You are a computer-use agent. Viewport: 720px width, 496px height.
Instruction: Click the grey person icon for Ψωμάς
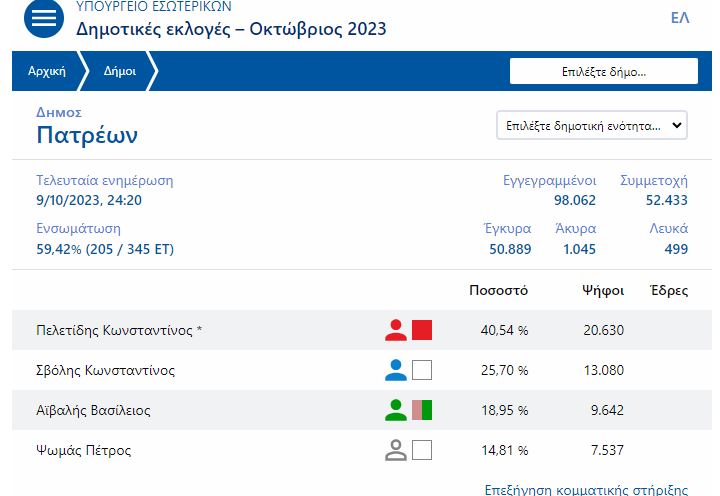point(396,450)
